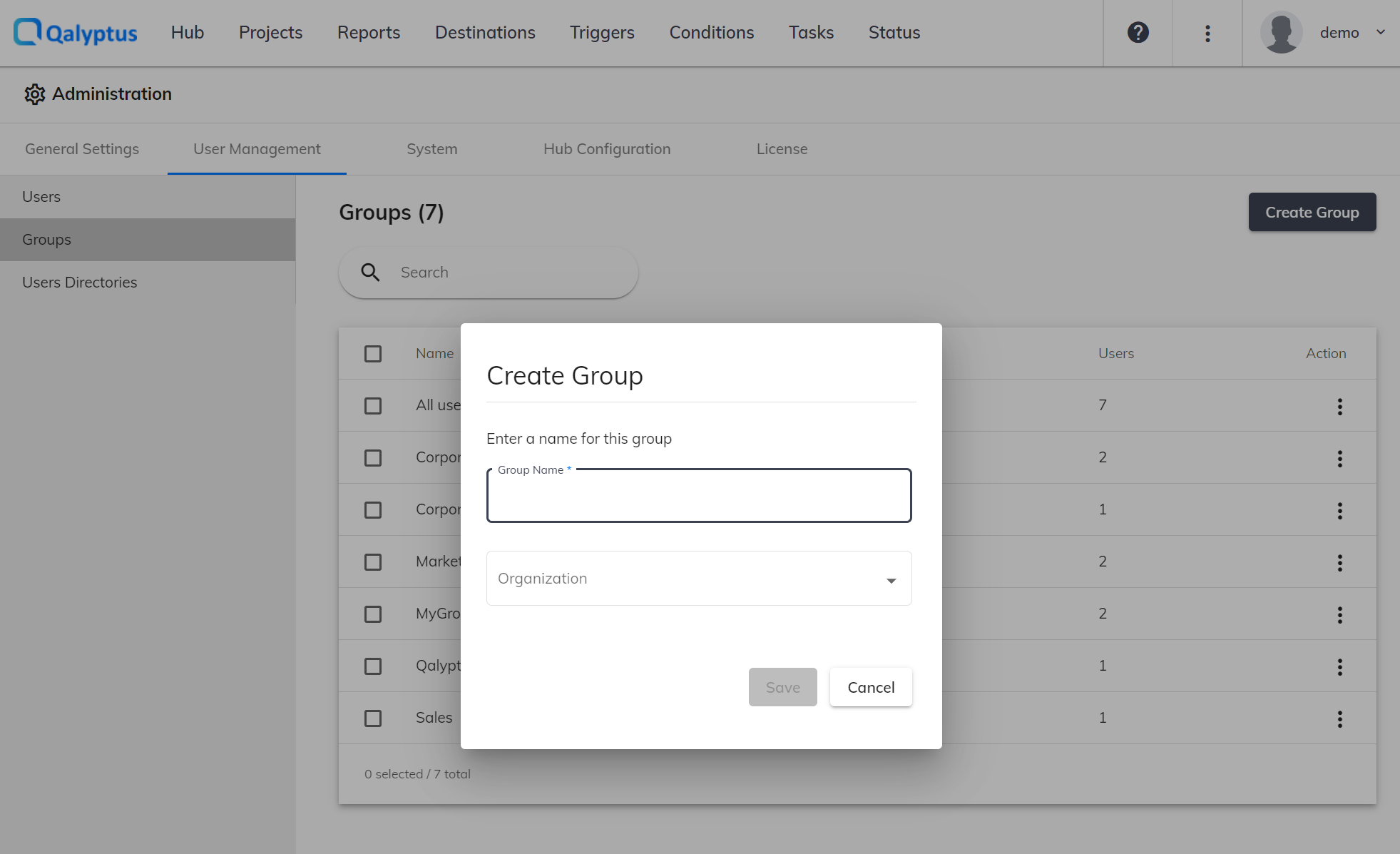Expand the Organization selector arrow
This screenshot has height=854, width=1400.
[890, 579]
